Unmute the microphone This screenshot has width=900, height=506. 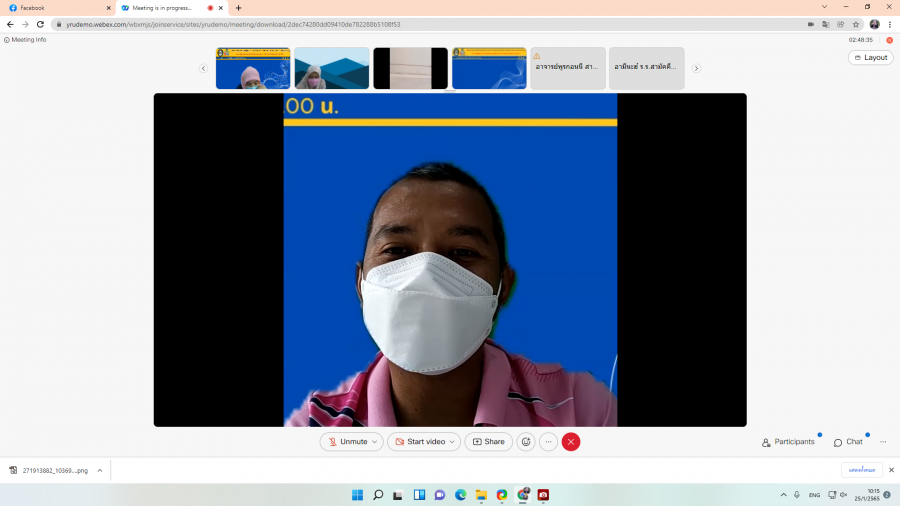[347, 442]
